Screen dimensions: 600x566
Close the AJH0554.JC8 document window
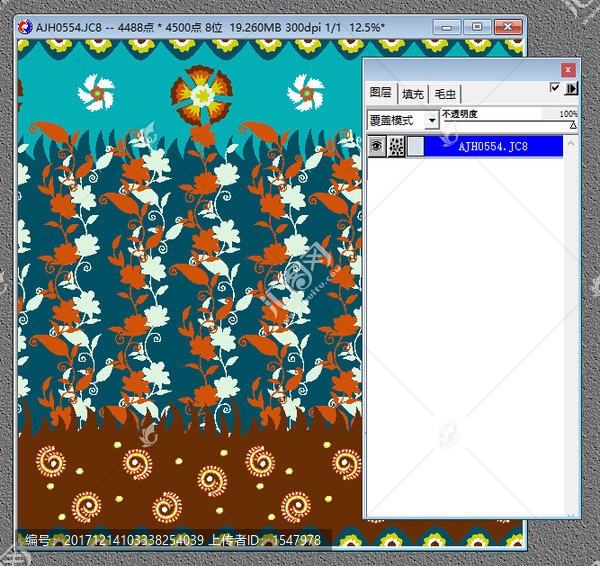pyautogui.click(x=508, y=27)
